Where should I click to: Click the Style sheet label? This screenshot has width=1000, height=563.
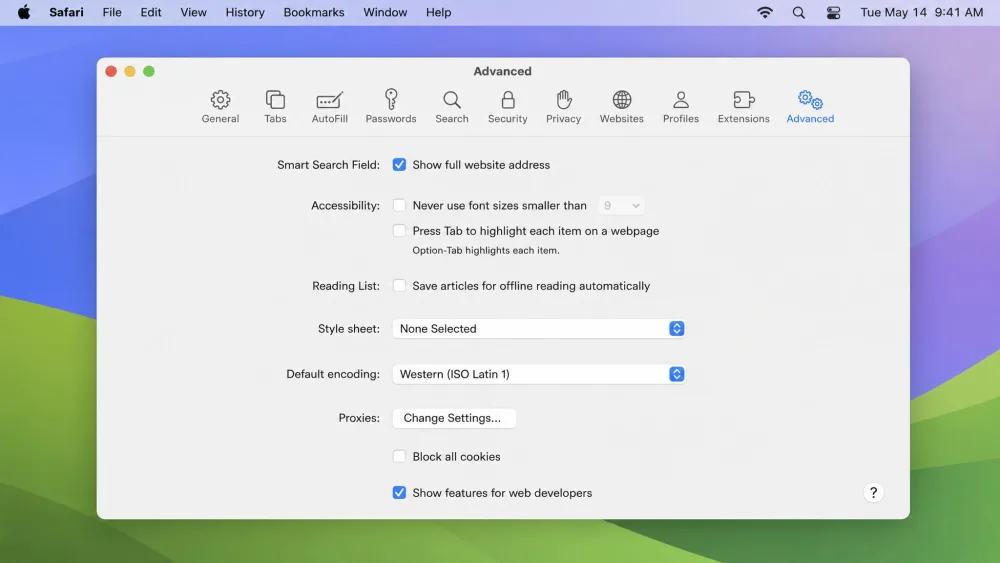pyautogui.click(x=349, y=328)
